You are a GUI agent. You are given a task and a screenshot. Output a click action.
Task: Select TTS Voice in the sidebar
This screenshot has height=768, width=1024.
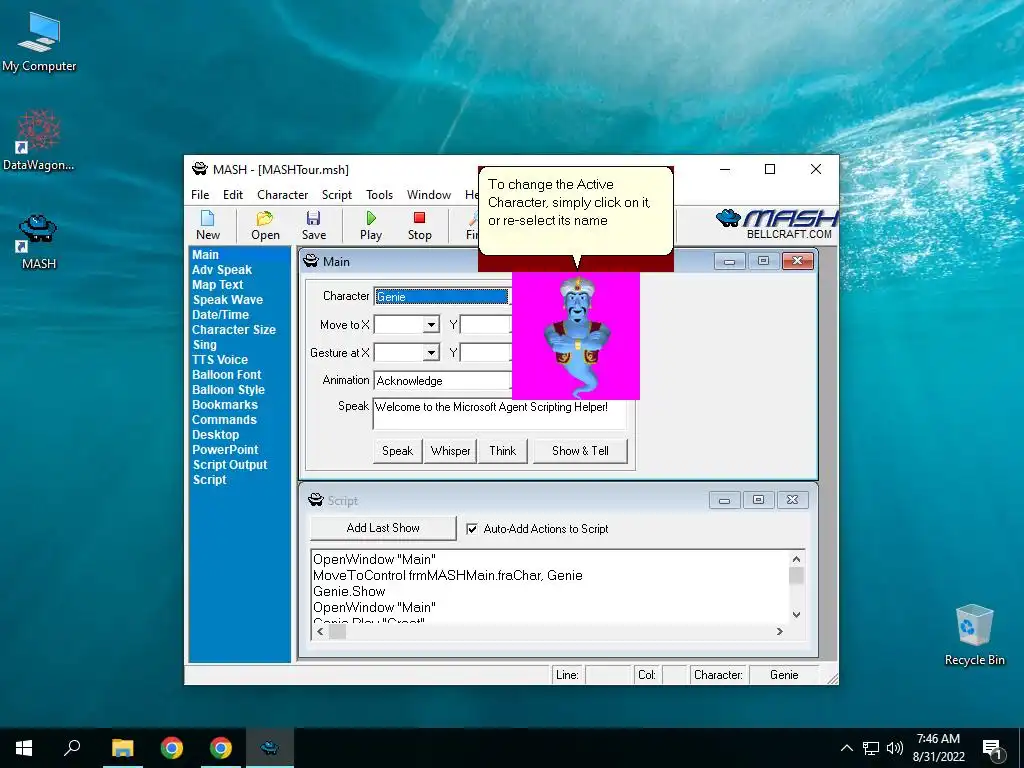(x=220, y=360)
